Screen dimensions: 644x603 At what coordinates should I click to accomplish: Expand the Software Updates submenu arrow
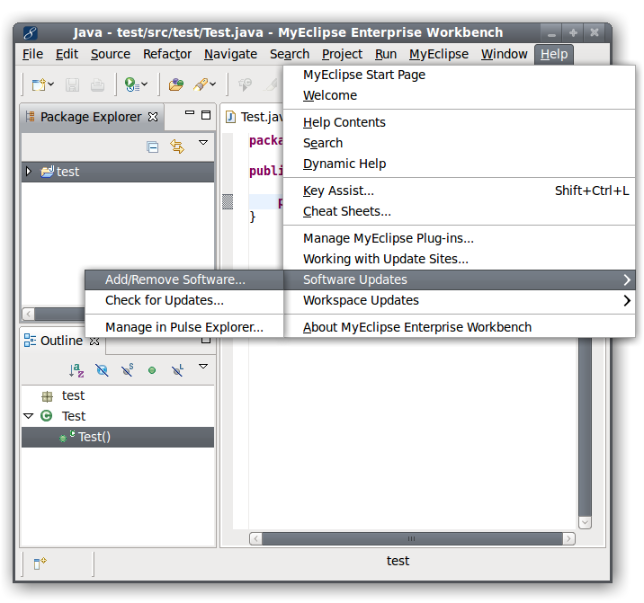coord(626,280)
